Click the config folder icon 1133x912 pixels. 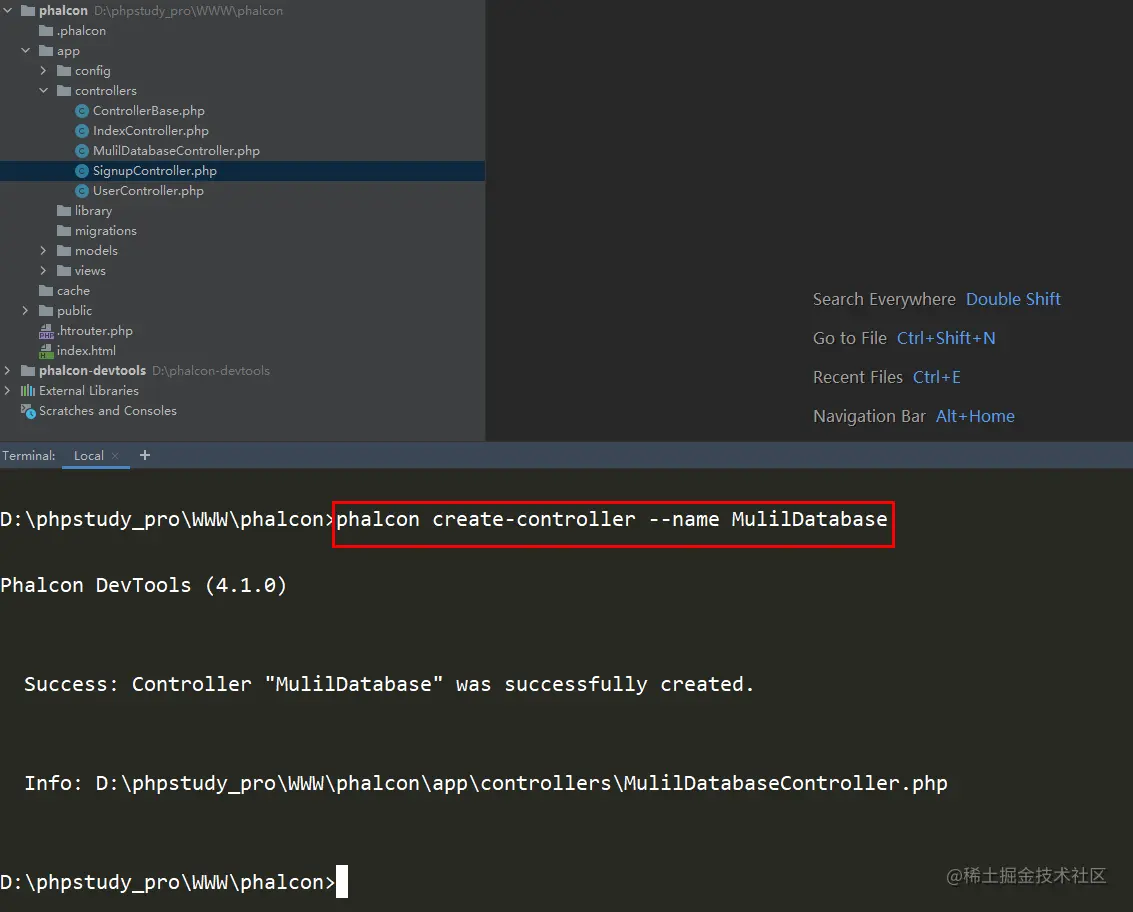[x=64, y=71]
